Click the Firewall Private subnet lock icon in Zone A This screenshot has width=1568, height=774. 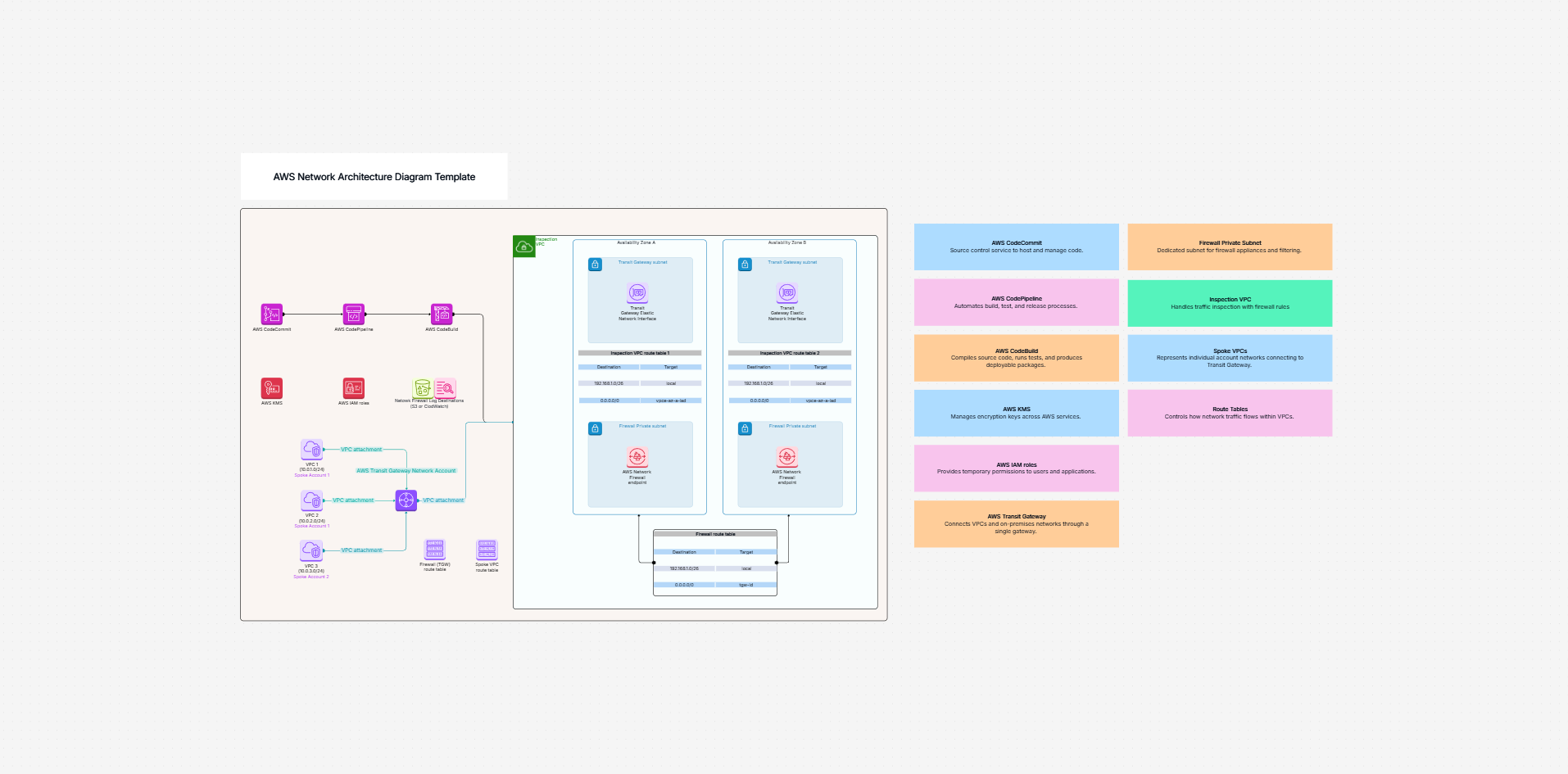[x=596, y=428]
